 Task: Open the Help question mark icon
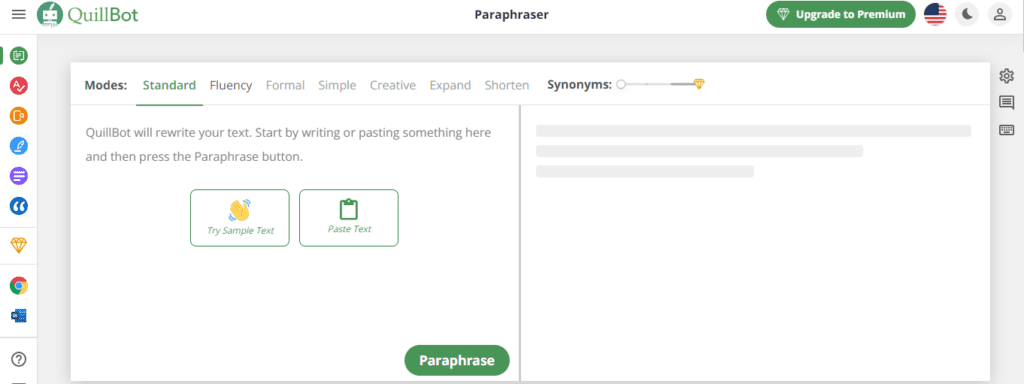19,359
